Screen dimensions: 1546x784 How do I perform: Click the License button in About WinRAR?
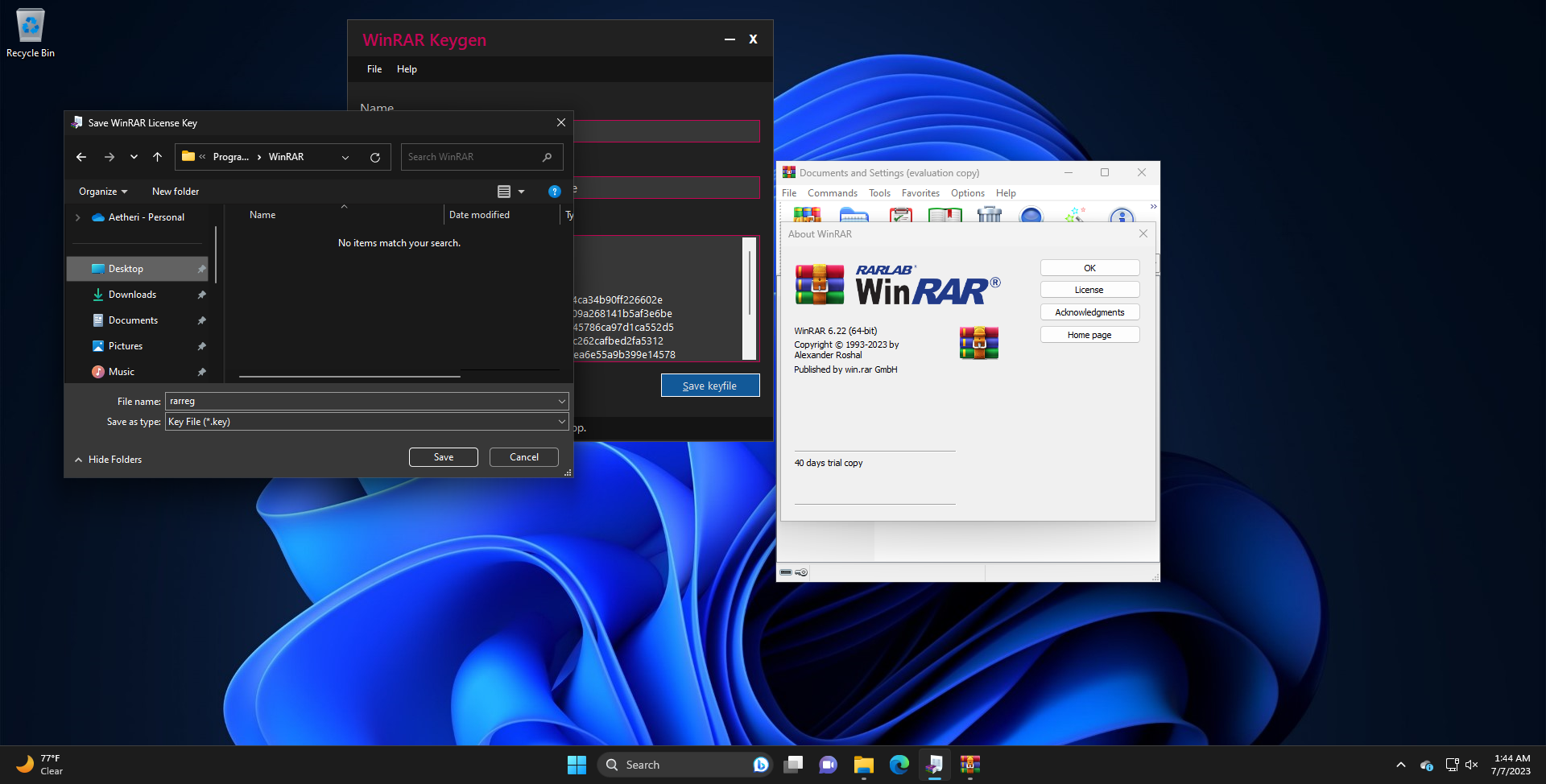1089,290
